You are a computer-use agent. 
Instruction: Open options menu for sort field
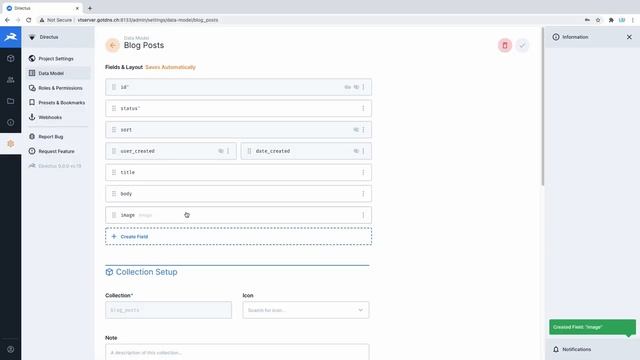(x=363, y=129)
